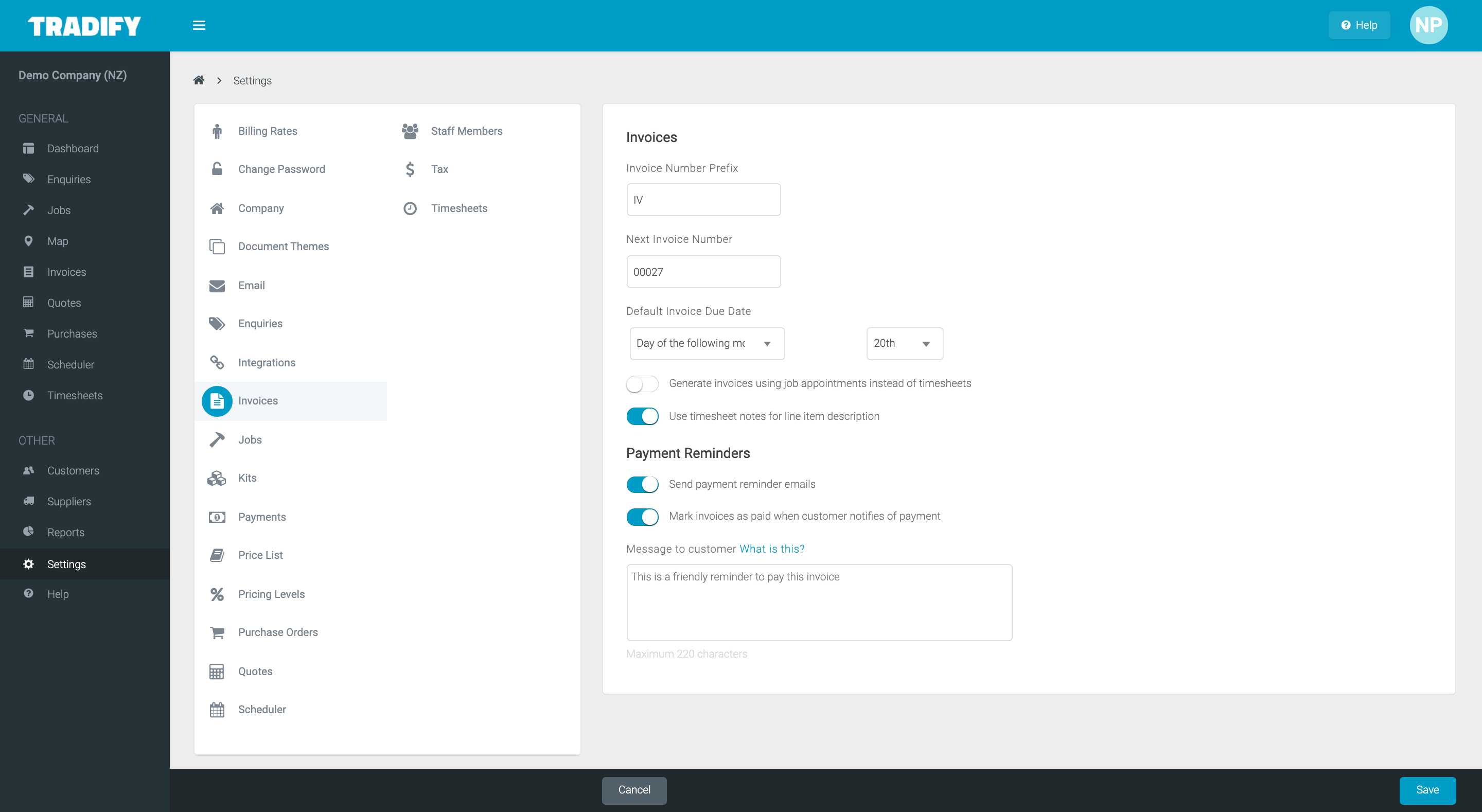The image size is (1482, 812).
Task: Click the Payments banknote icon
Action: click(x=217, y=517)
